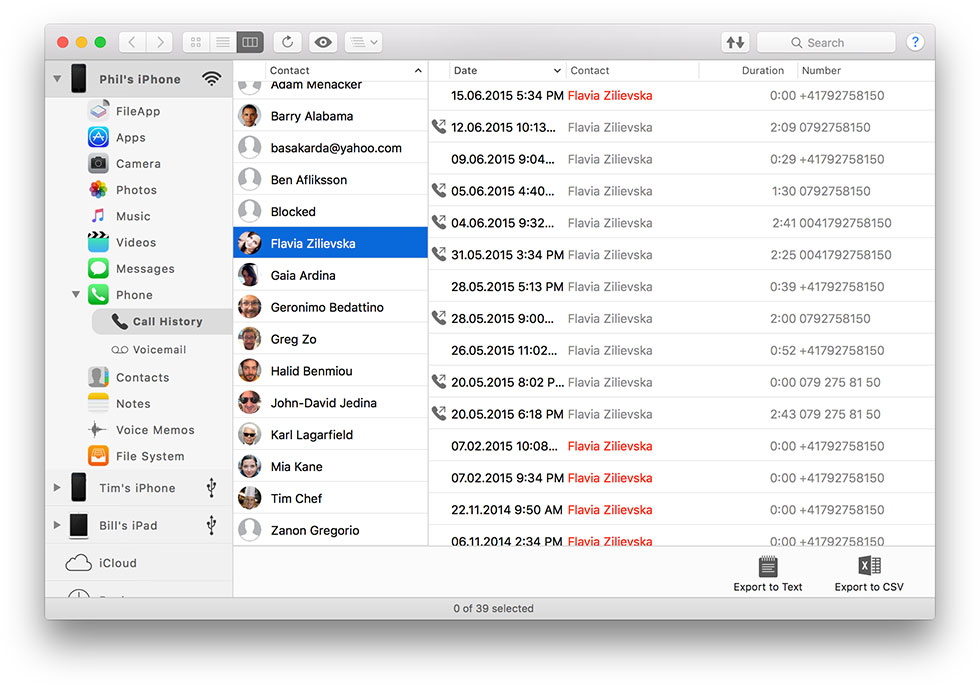Open FileApp in the sidebar
Image resolution: width=980 pixels, height=689 pixels.
pyautogui.click(x=137, y=111)
